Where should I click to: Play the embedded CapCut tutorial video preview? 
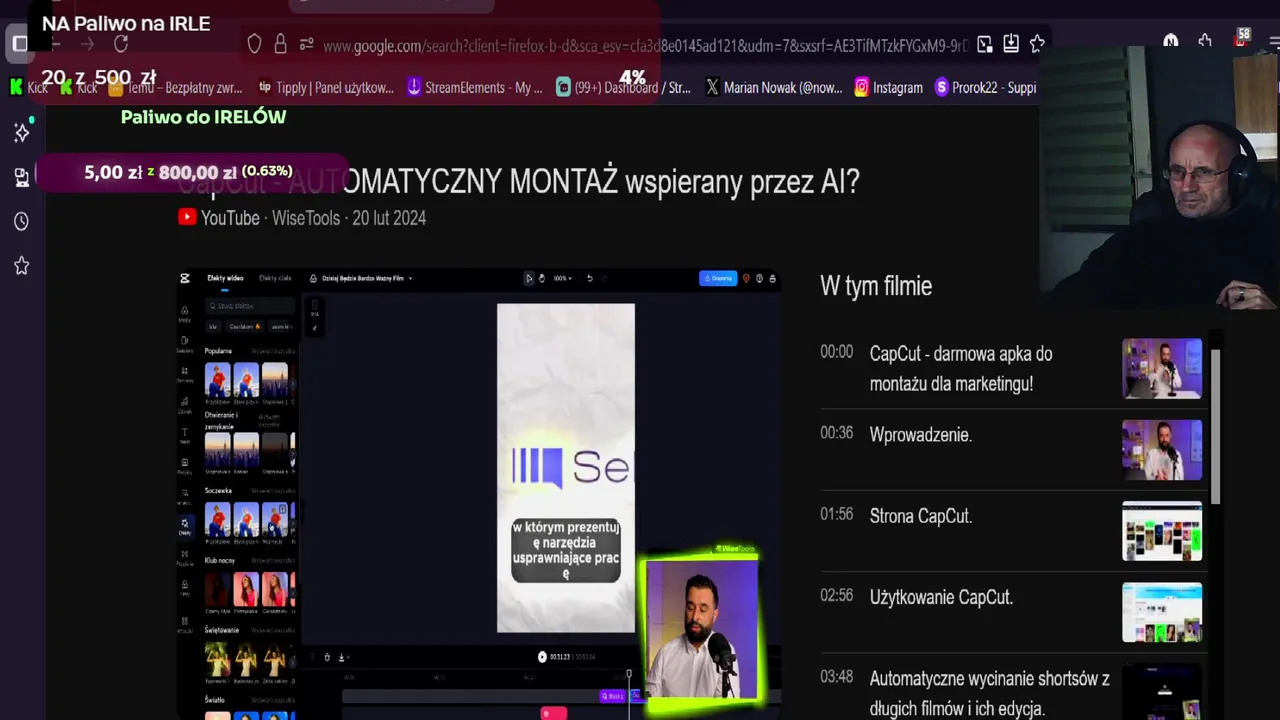478,493
